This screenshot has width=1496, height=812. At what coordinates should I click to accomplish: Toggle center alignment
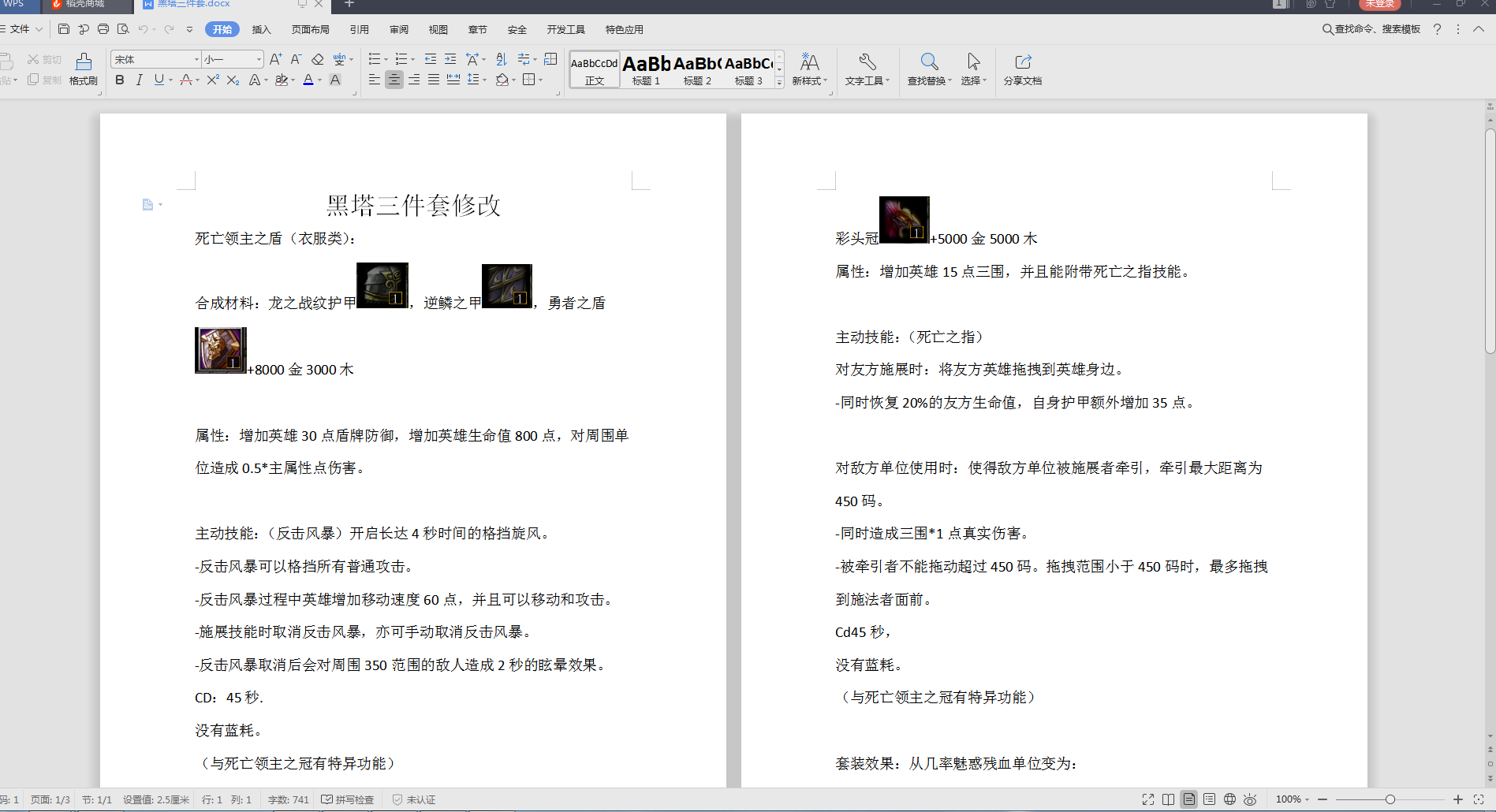[x=394, y=80]
